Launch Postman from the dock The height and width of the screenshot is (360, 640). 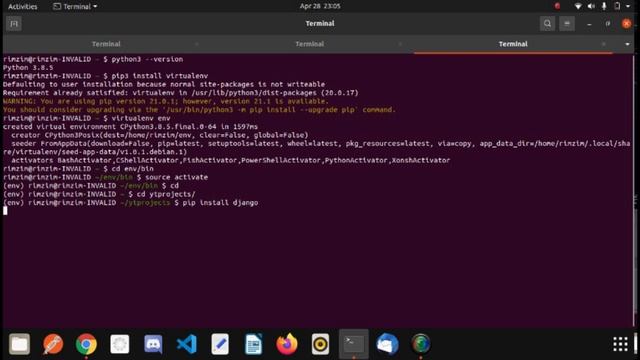tap(53, 344)
